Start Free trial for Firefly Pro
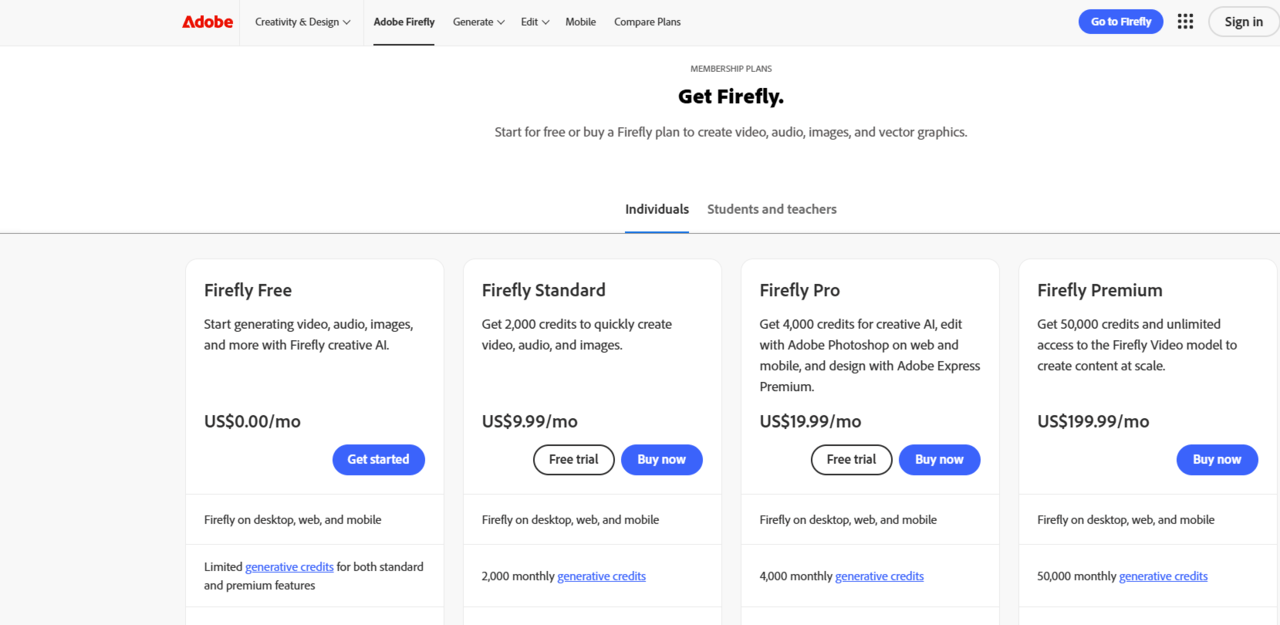 pyautogui.click(x=851, y=460)
